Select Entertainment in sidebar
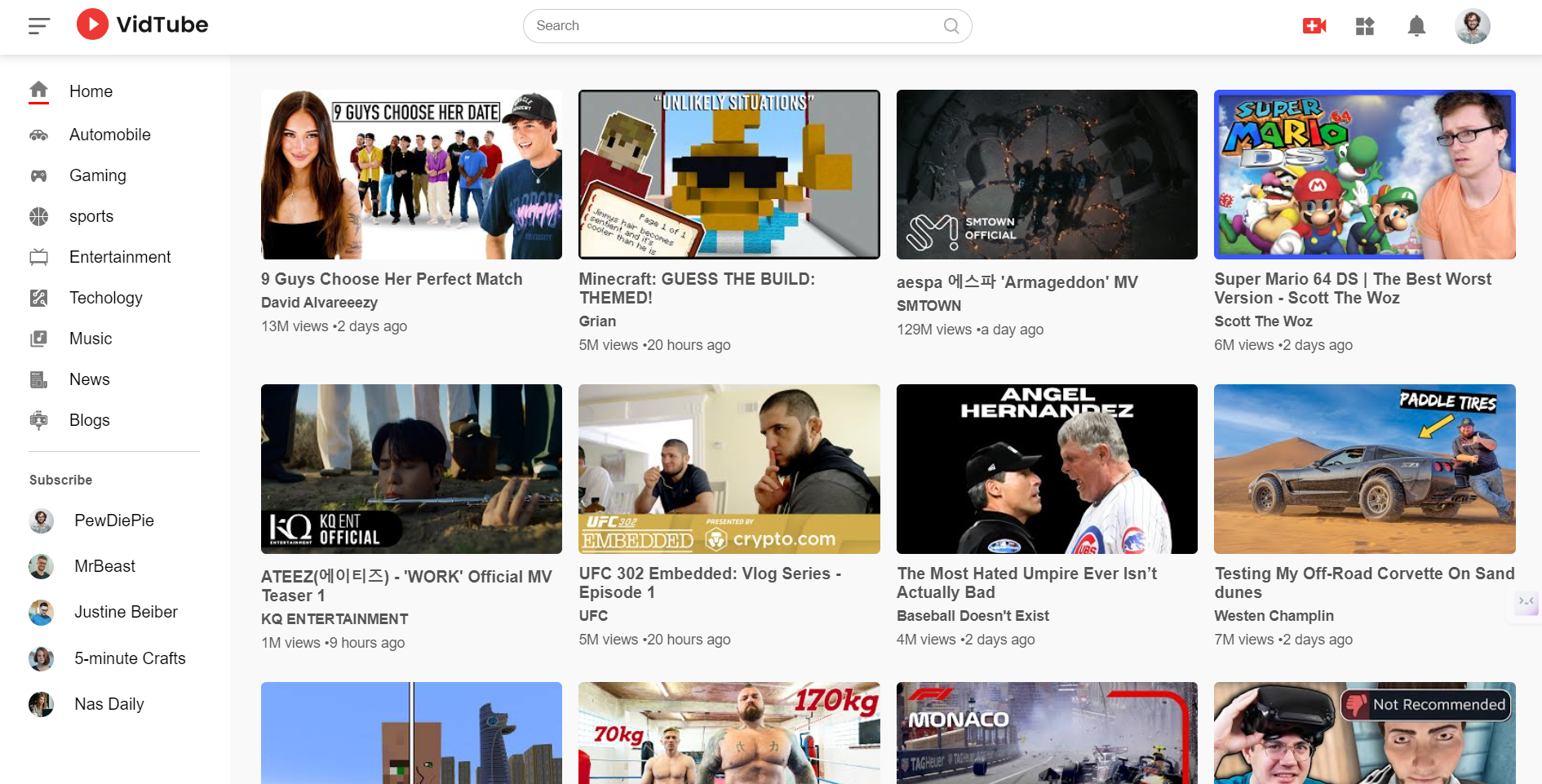Image resolution: width=1542 pixels, height=784 pixels. click(120, 257)
